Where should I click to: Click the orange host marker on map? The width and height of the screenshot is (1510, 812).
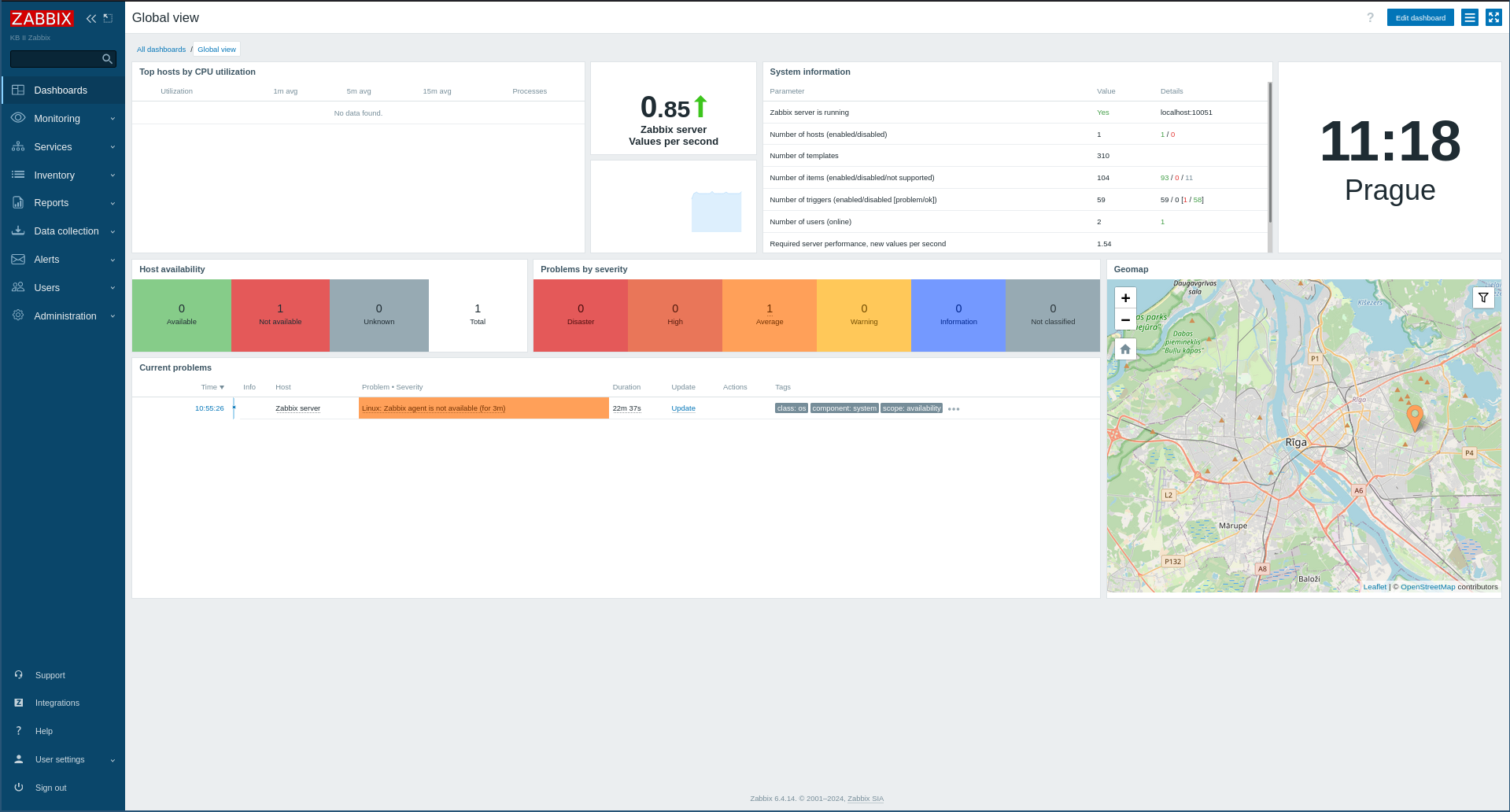[x=1414, y=417]
